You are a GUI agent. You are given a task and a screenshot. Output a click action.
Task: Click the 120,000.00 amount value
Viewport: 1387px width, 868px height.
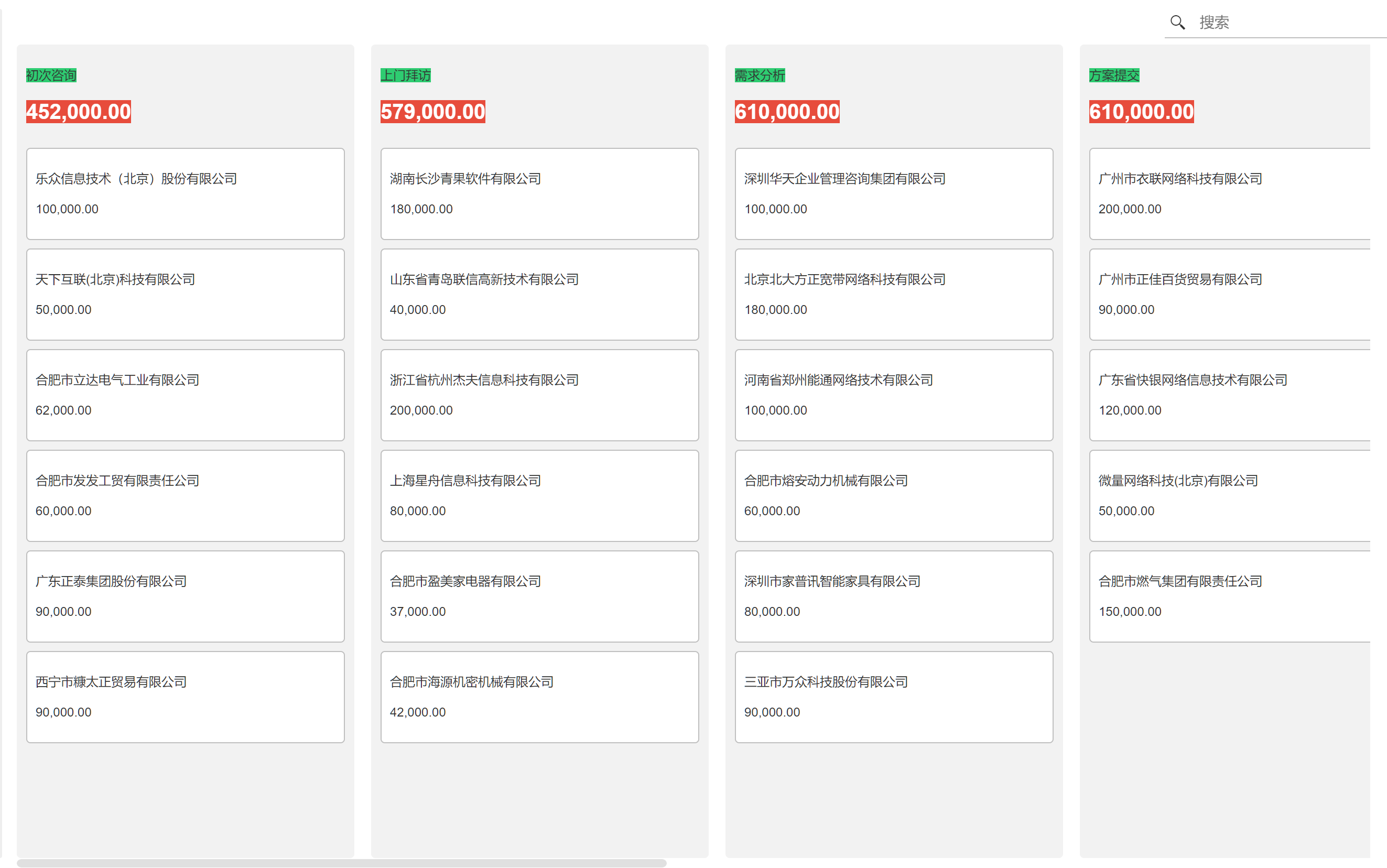point(1130,410)
